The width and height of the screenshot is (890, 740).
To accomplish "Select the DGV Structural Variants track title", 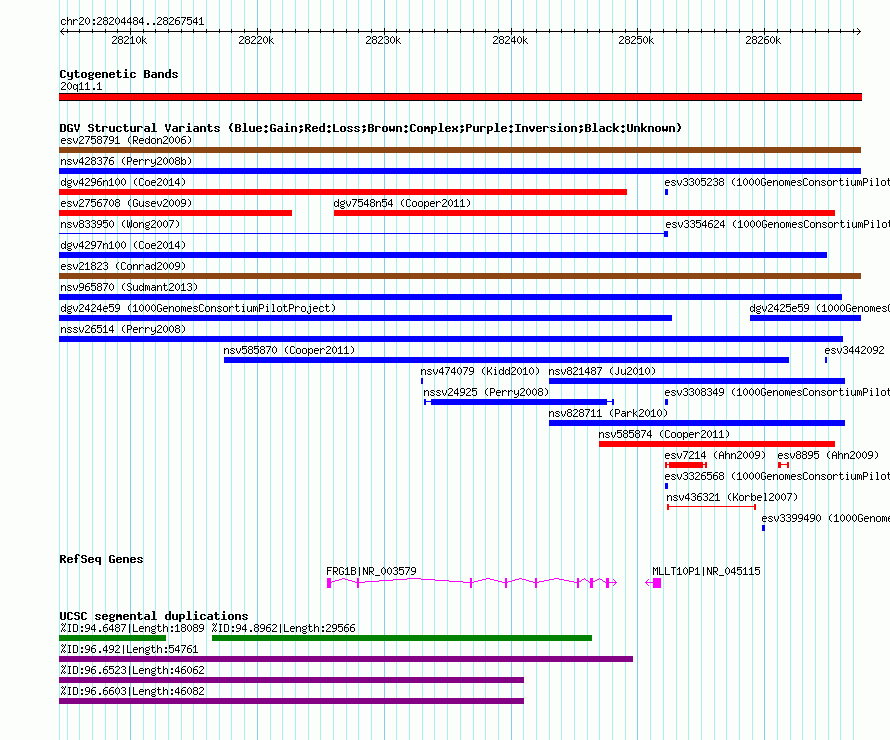I will tap(371, 128).
